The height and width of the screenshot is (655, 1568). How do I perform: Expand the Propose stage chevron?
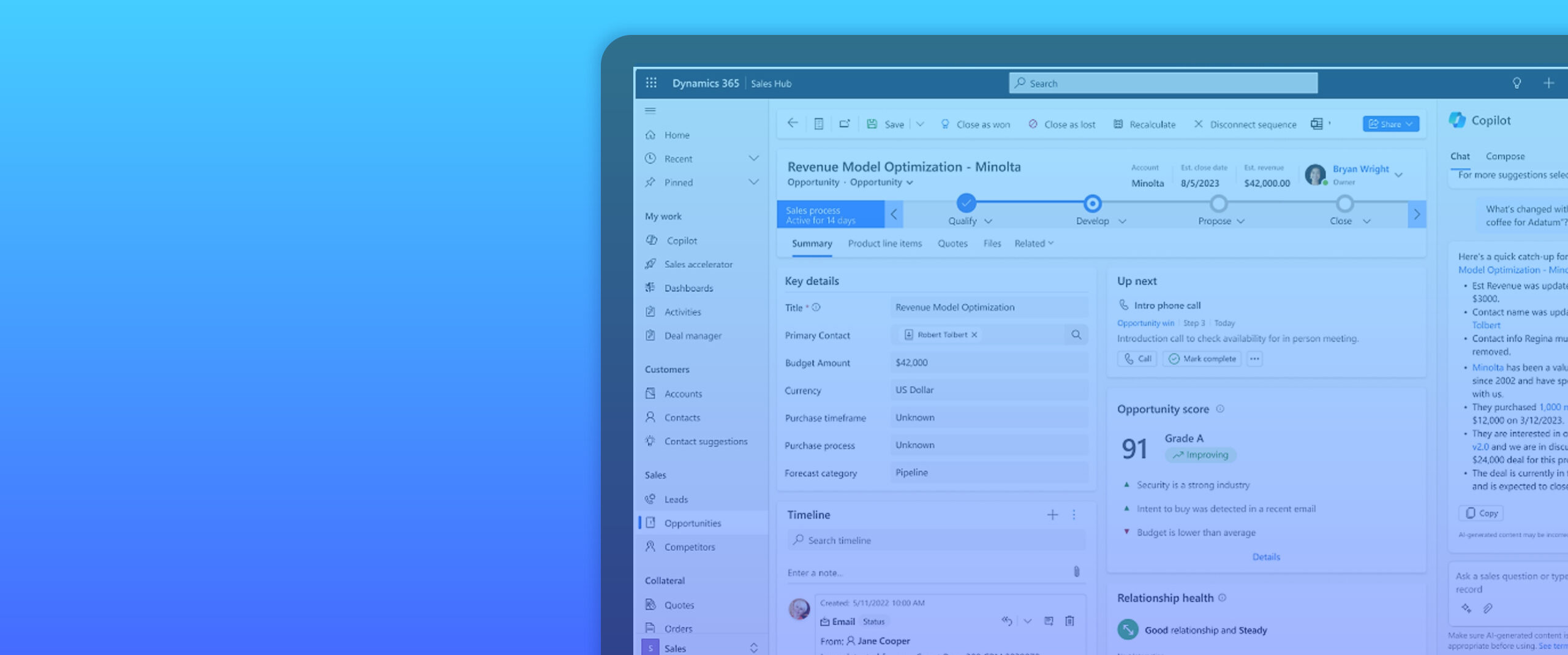coord(1240,221)
